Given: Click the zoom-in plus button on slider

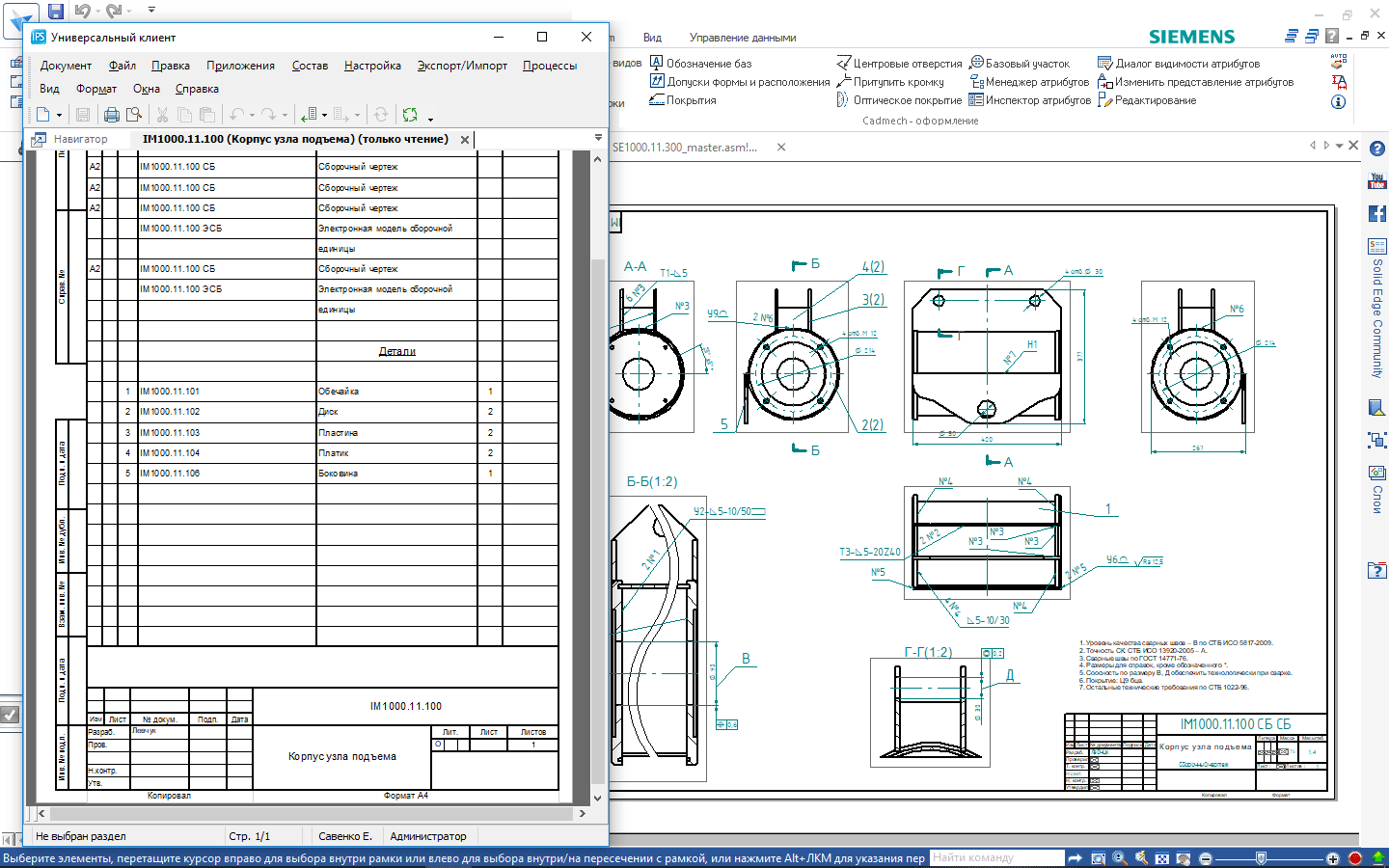Looking at the screenshot, I should tap(1332, 858).
